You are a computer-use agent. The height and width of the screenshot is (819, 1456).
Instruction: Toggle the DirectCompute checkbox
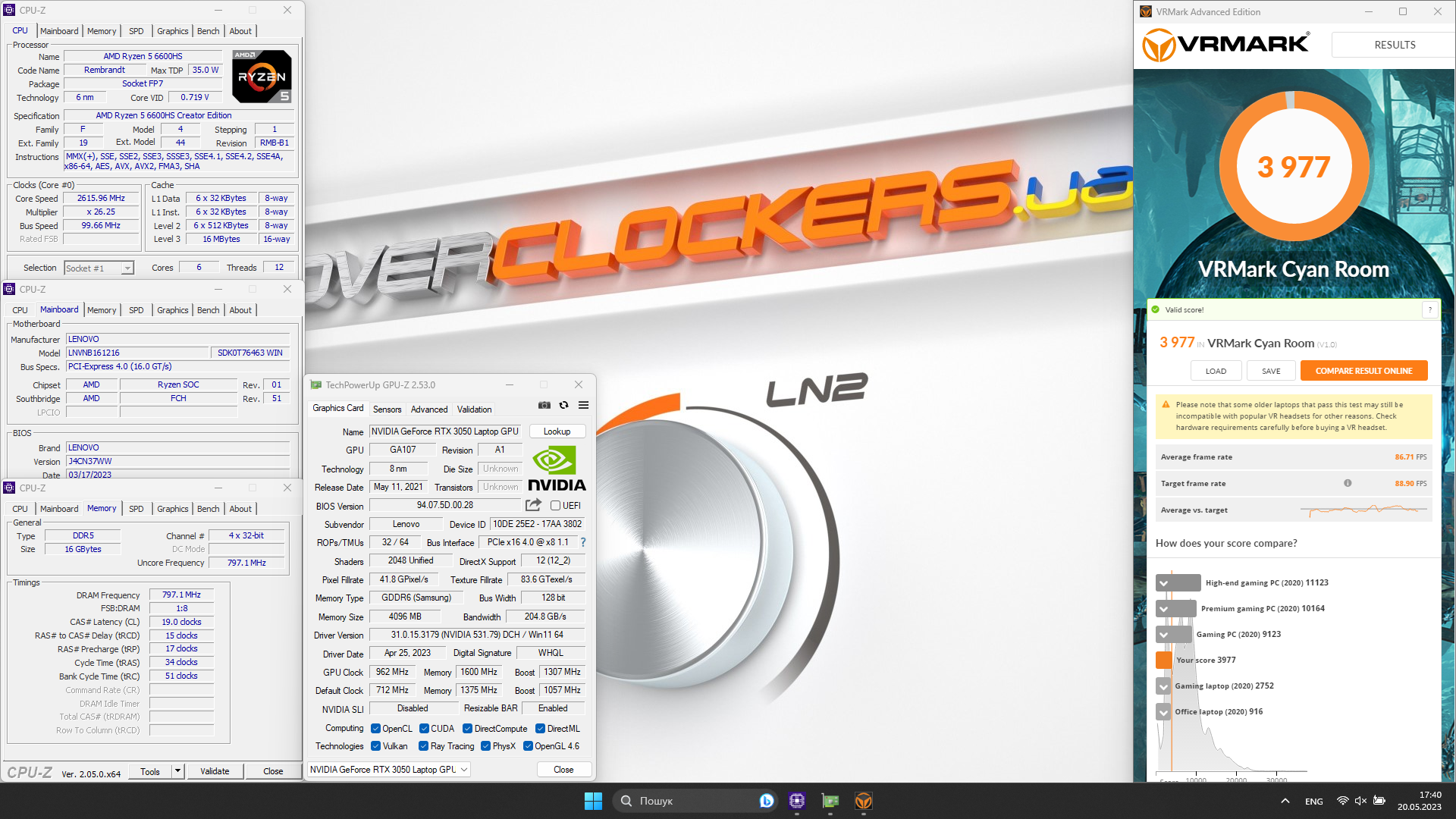[x=467, y=729]
